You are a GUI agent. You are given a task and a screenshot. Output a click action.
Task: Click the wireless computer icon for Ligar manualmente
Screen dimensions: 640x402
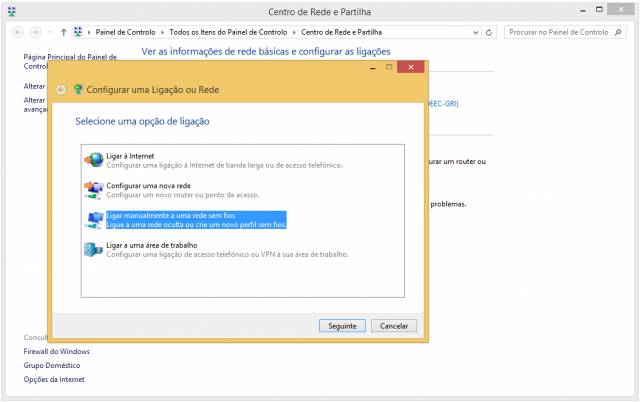coord(94,220)
